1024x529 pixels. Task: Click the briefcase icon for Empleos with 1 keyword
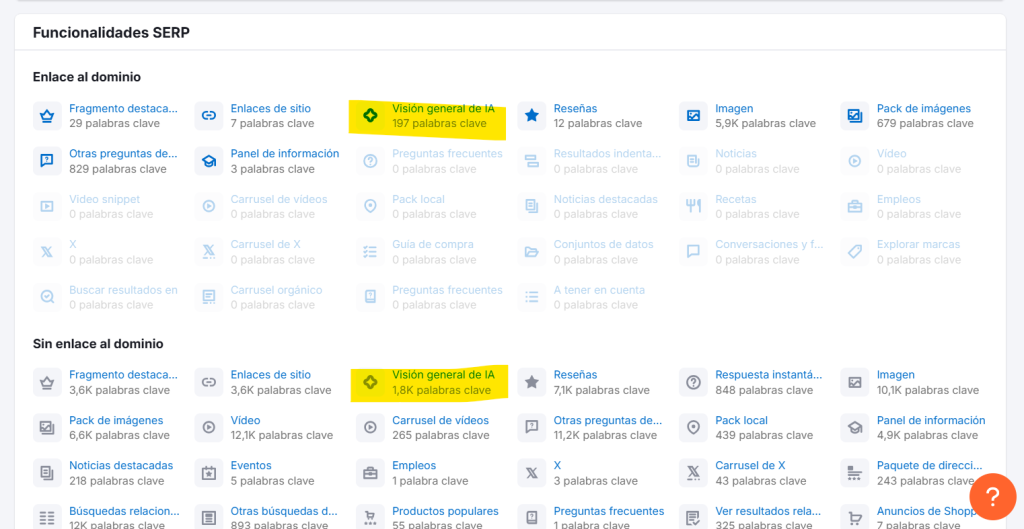[370, 473]
